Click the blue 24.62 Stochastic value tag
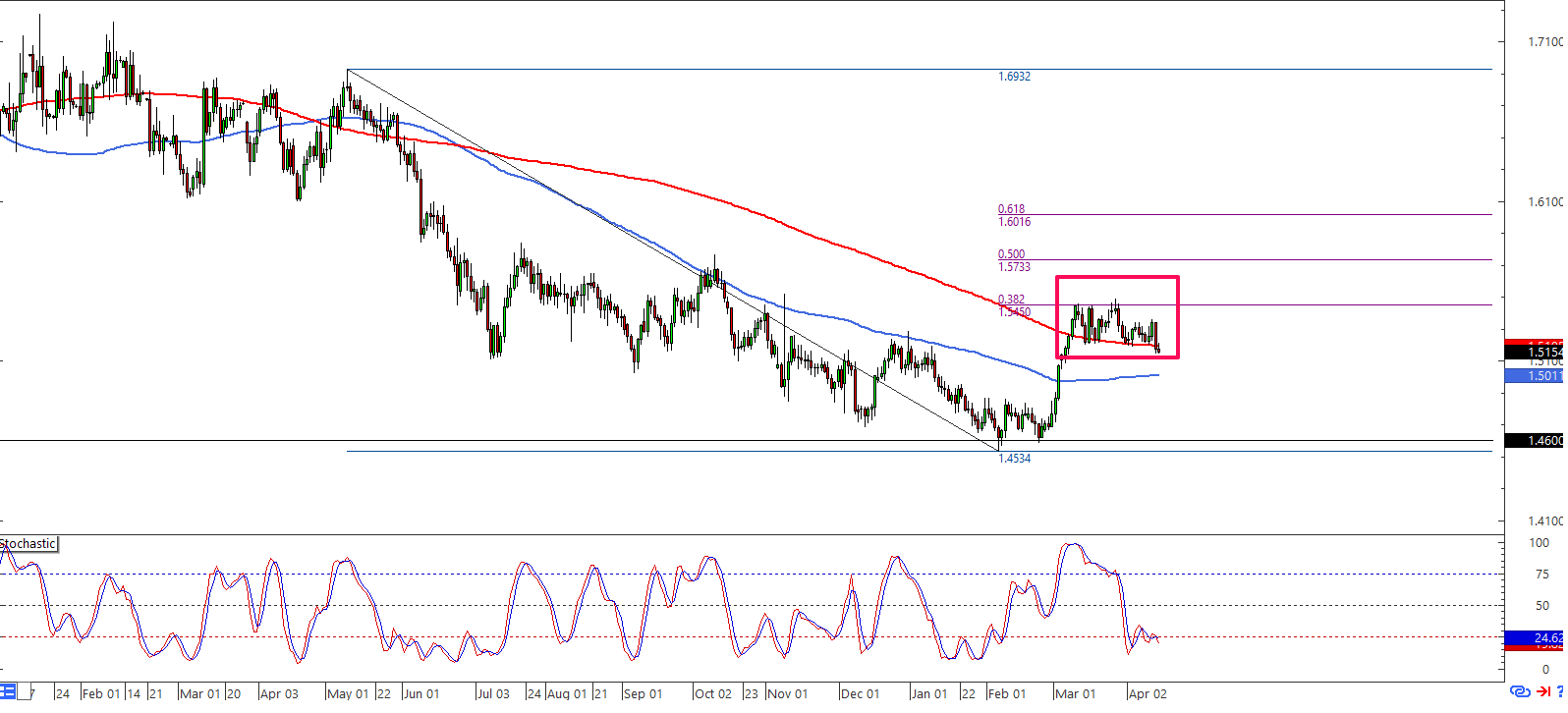This screenshot has width=1568, height=713. point(1536,638)
